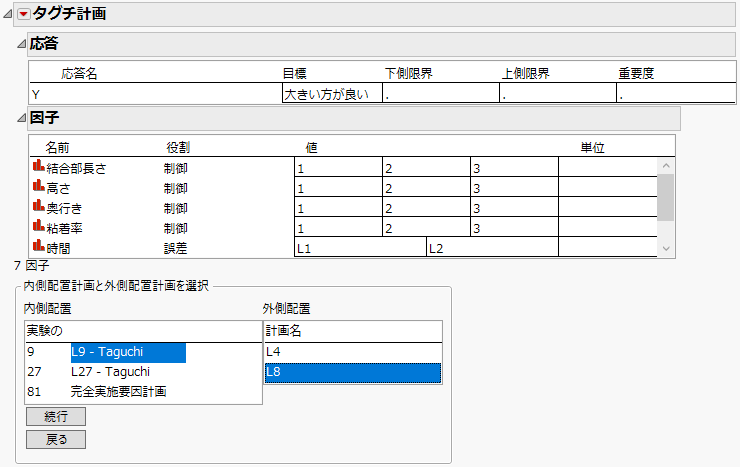This screenshot has width=740, height=467.
Task: Click the factor name 粘着率
Action: pos(64,229)
